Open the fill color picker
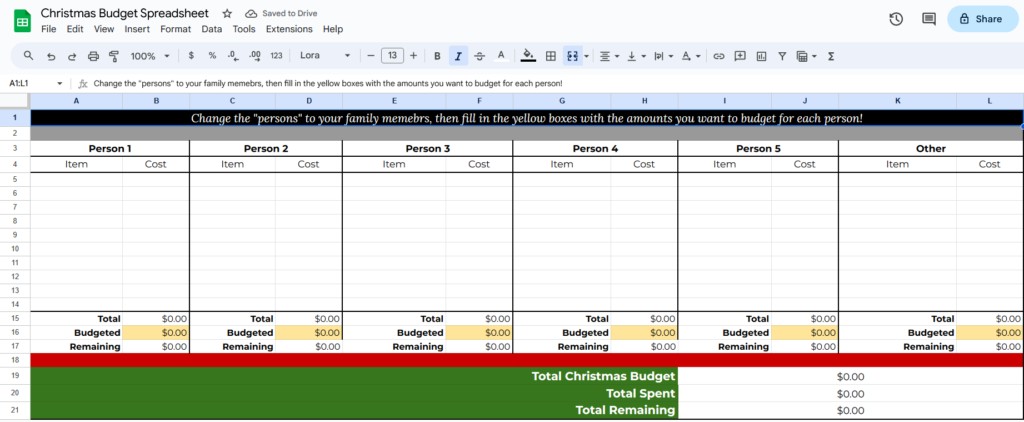 point(528,56)
